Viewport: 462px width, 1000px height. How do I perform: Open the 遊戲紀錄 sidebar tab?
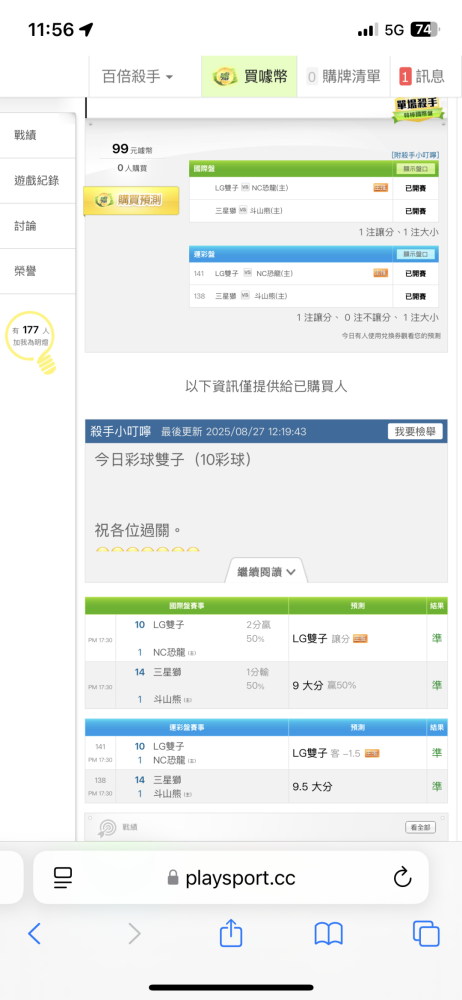[38, 180]
